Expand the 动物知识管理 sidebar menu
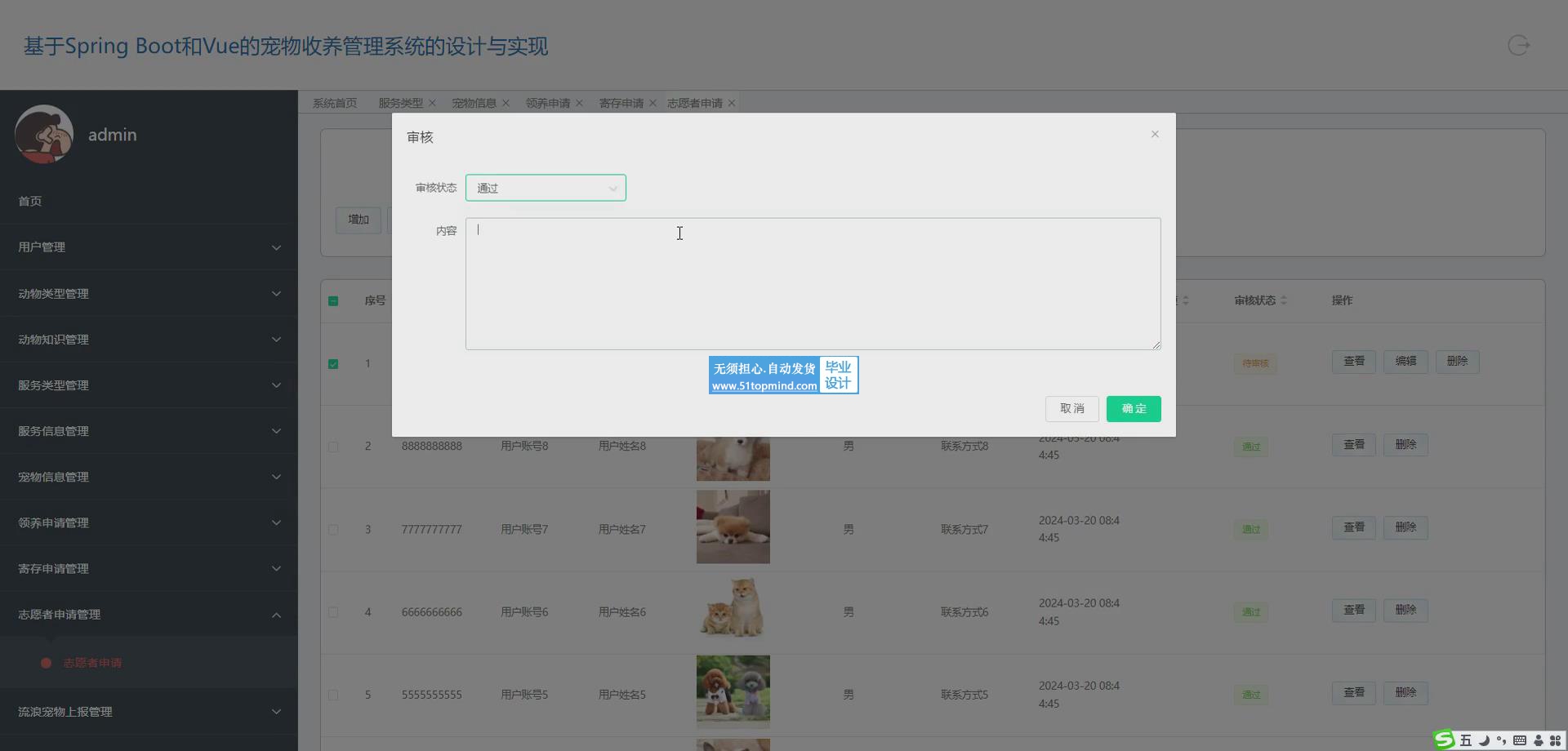1568x751 pixels. pyautogui.click(x=149, y=339)
